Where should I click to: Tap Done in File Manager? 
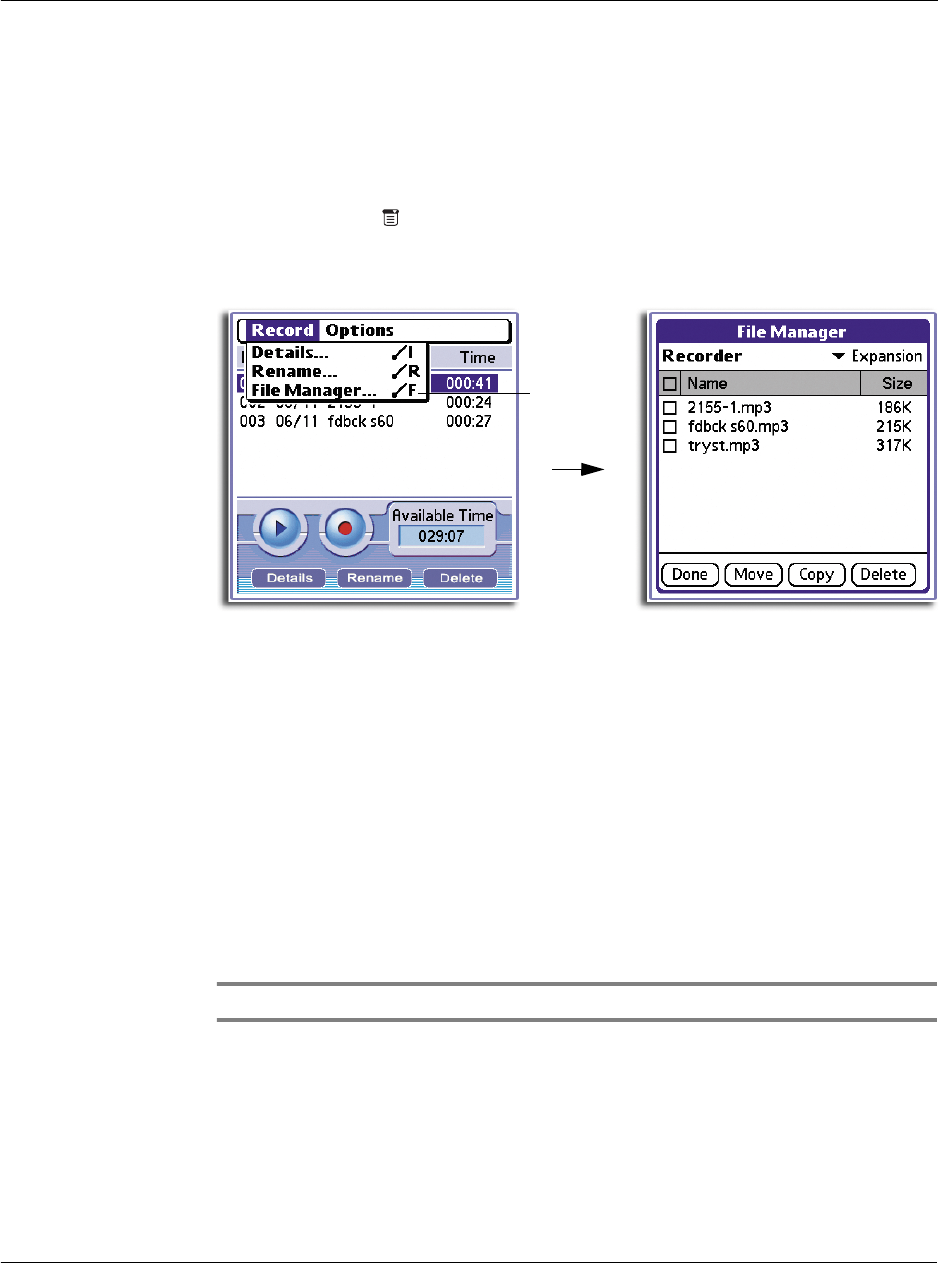pyautogui.click(x=690, y=574)
